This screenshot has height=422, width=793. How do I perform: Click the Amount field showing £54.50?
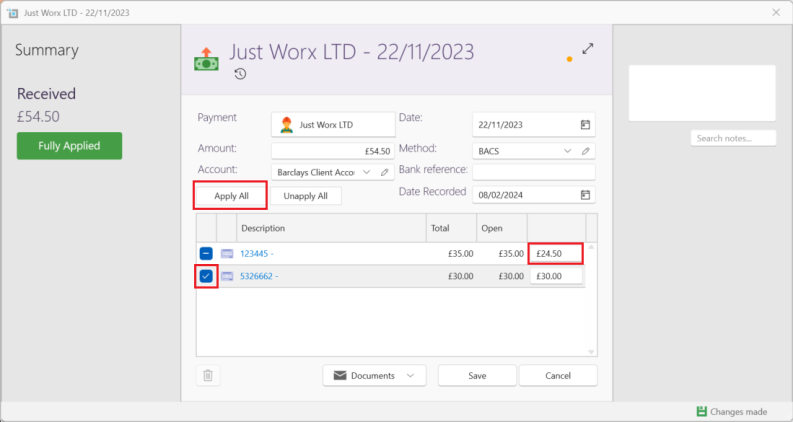(x=333, y=151)
